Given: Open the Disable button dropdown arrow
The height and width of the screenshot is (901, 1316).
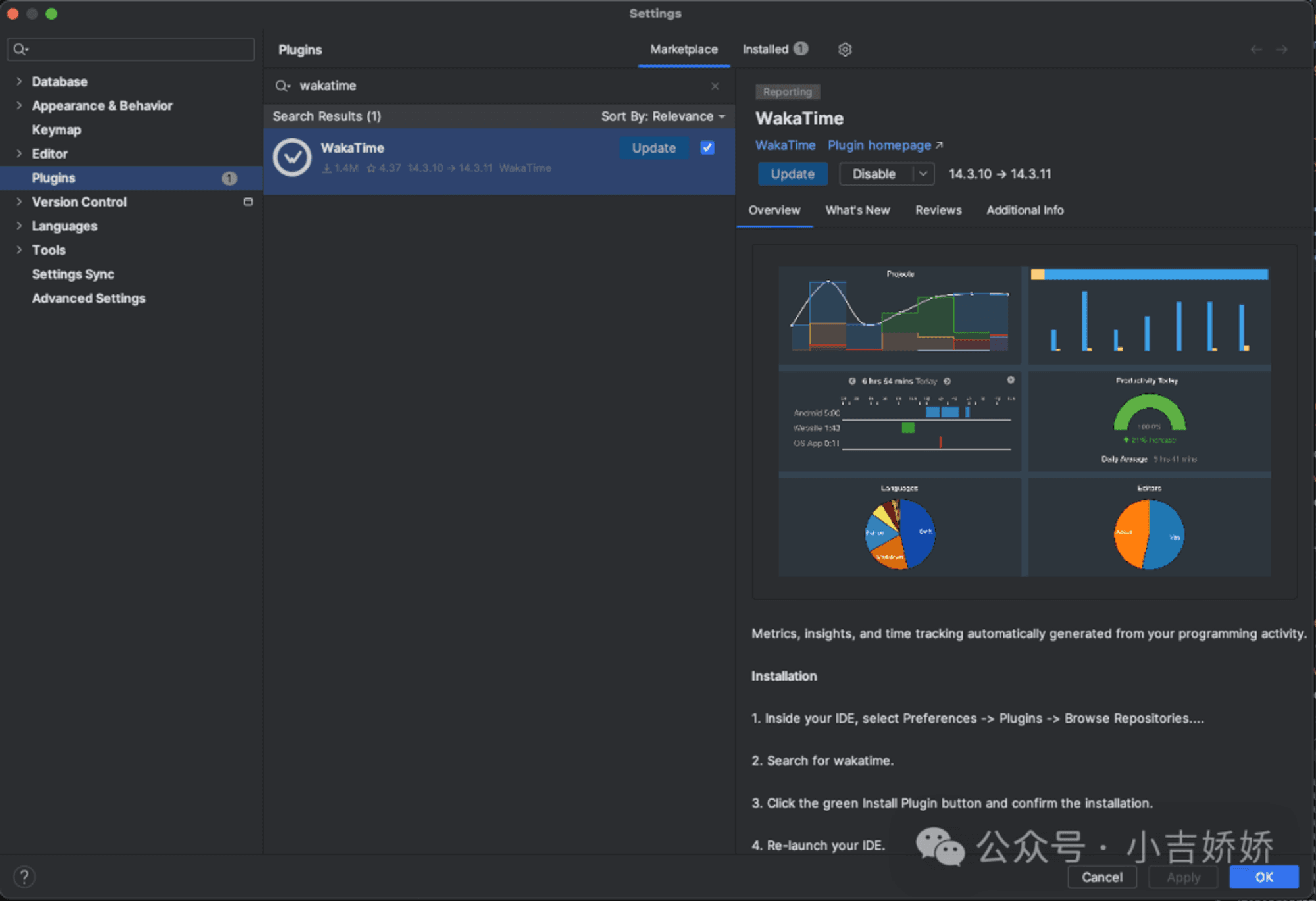Looking at the screenshot, I should click(923, 174).
